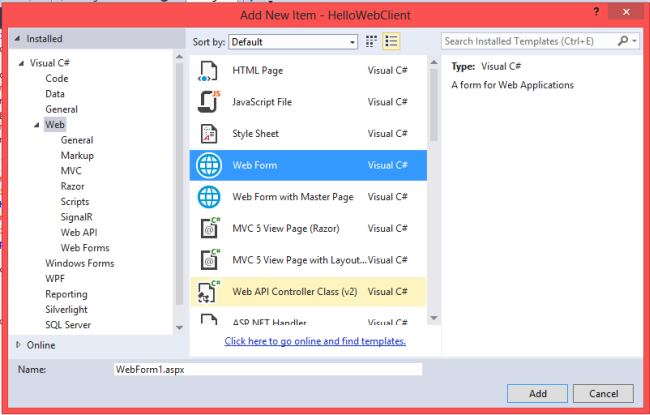650x415 pixels.
Task: Choose MVC 5 View Page (Razor) label
Action: (x=286, y=228)
